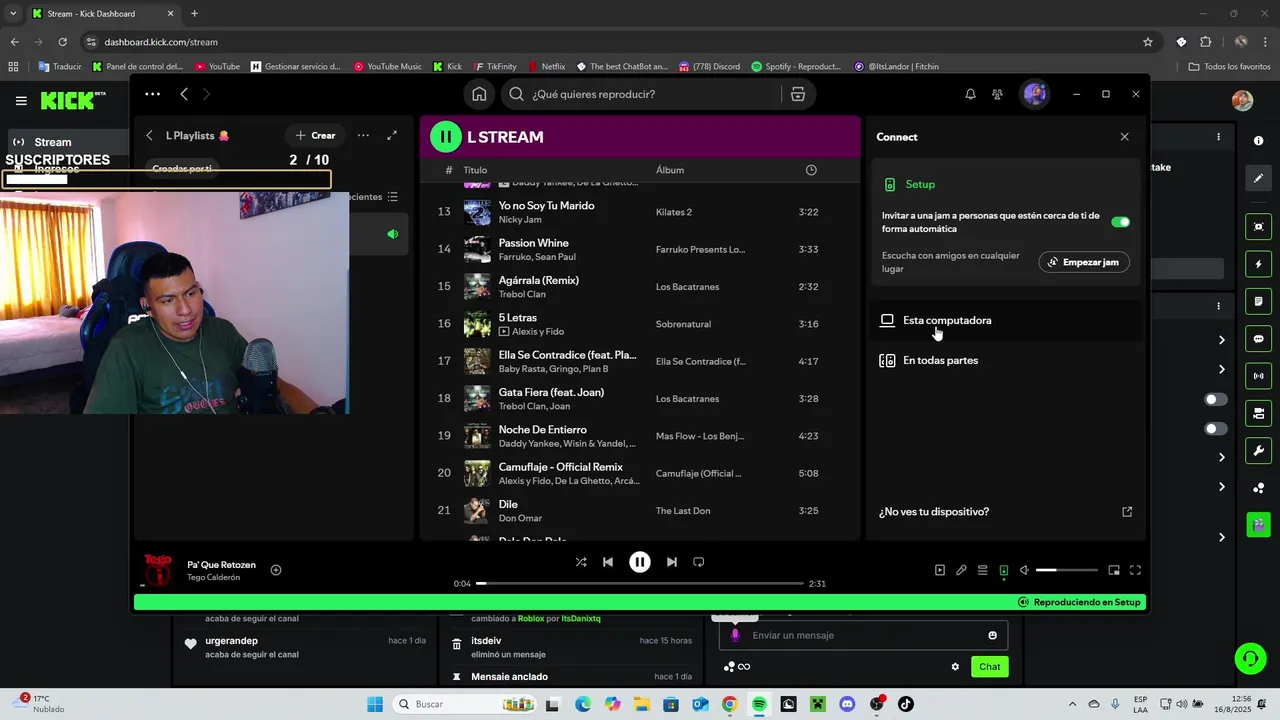Open Kick chat settings gear

pos(955,667)
